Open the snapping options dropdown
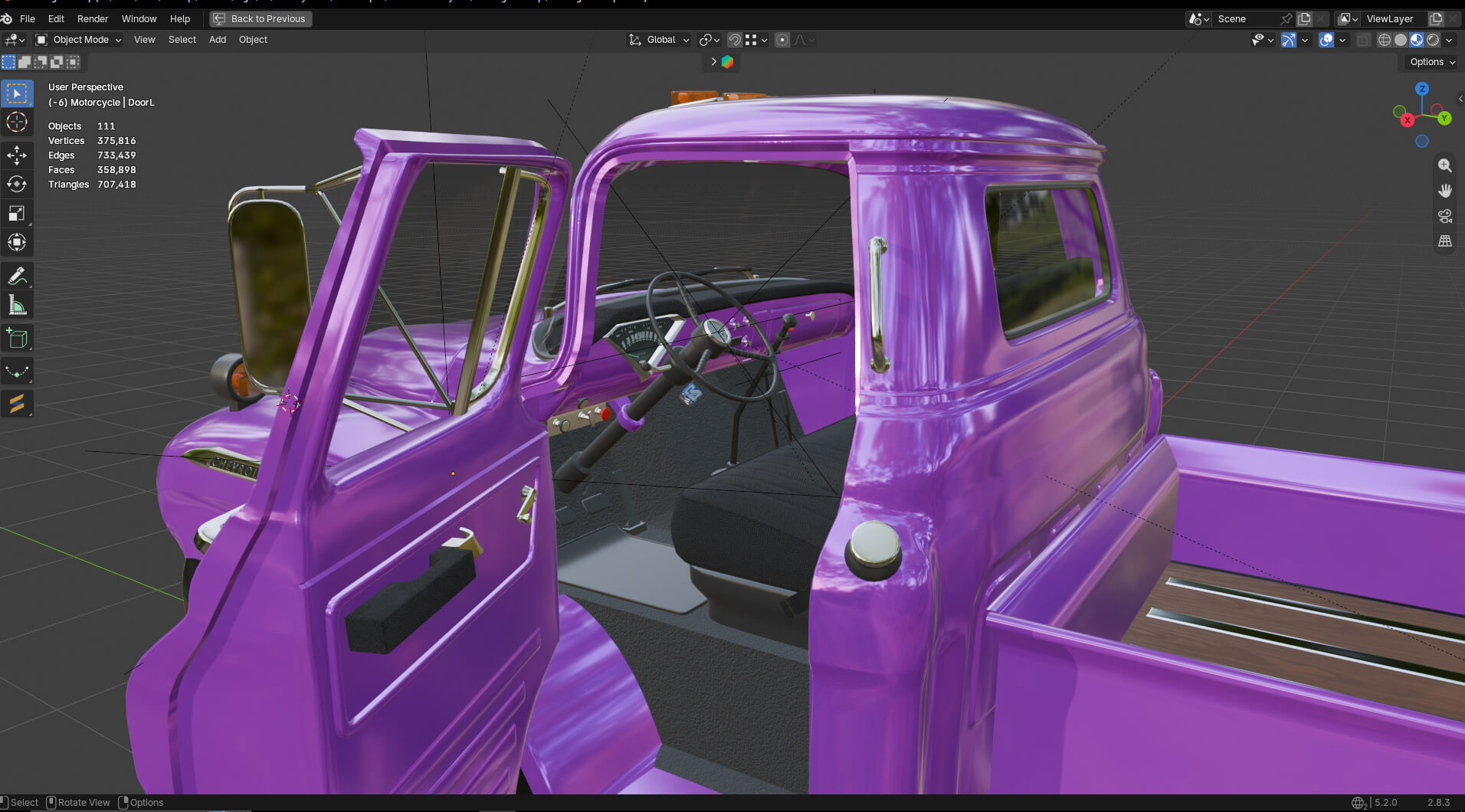Screen dimensions: 1465x812 click(x=756, y=40)
